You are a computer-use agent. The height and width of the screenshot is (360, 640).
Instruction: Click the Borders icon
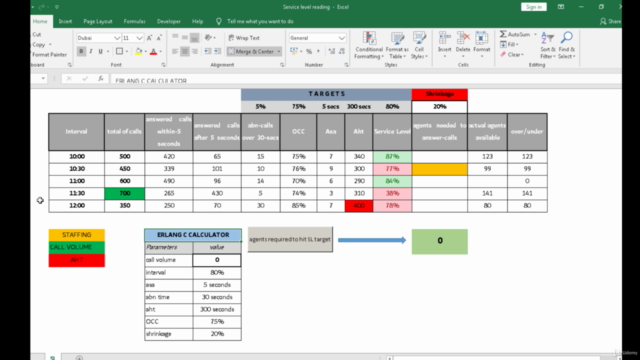pyautogui.click(x=119, y=51)
